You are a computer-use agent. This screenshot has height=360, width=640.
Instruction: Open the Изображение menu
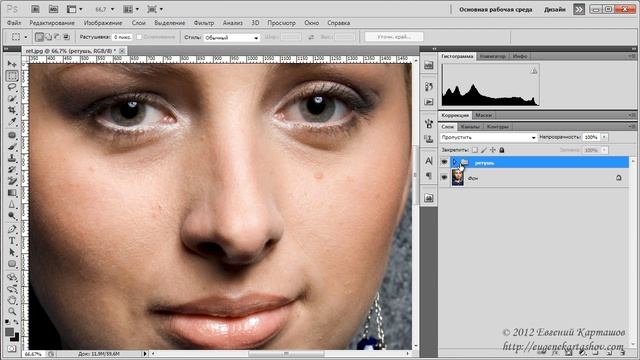click(x=103, y=23)
